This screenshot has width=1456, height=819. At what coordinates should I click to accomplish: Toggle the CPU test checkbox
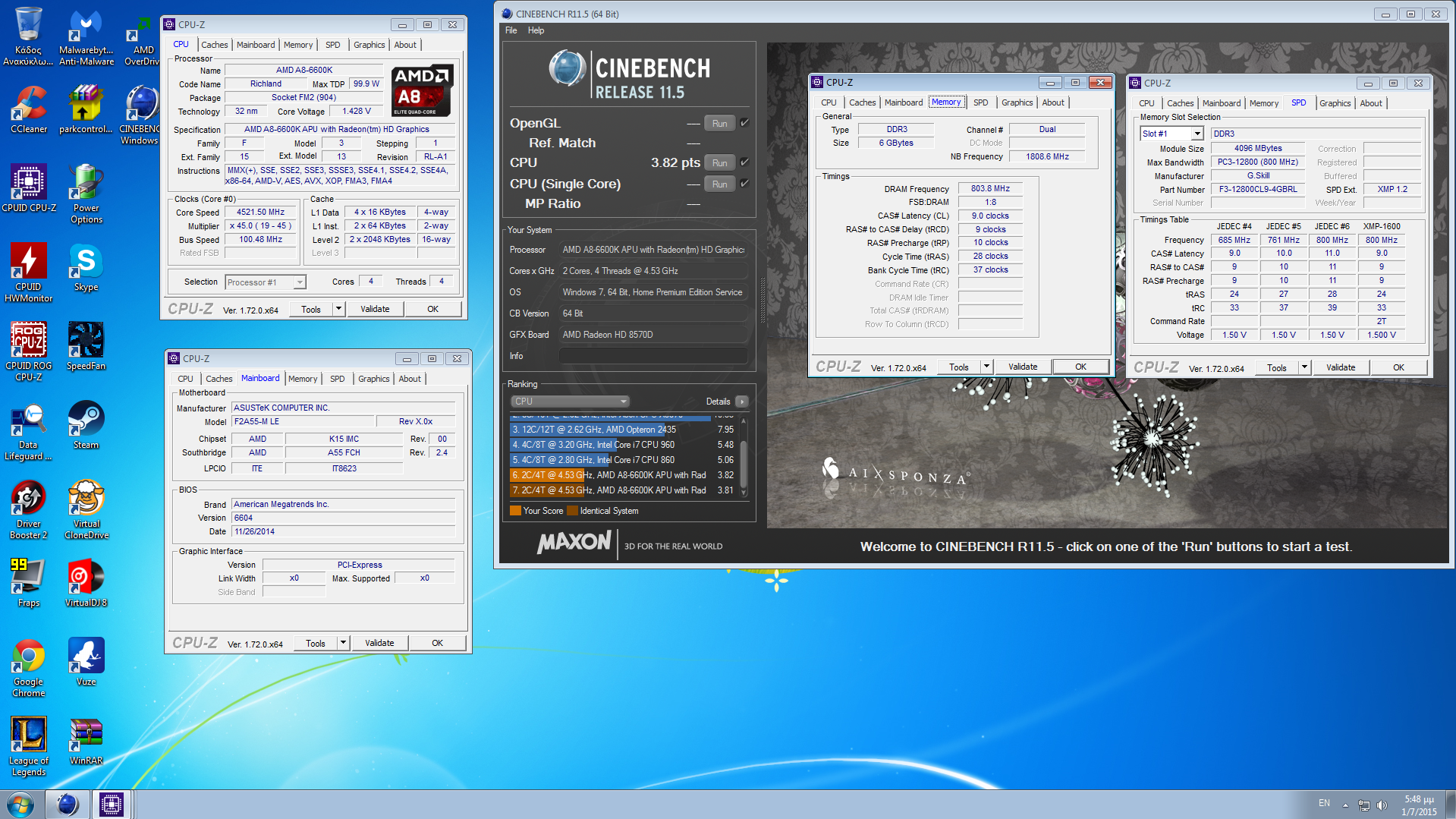tap(745, 162)
